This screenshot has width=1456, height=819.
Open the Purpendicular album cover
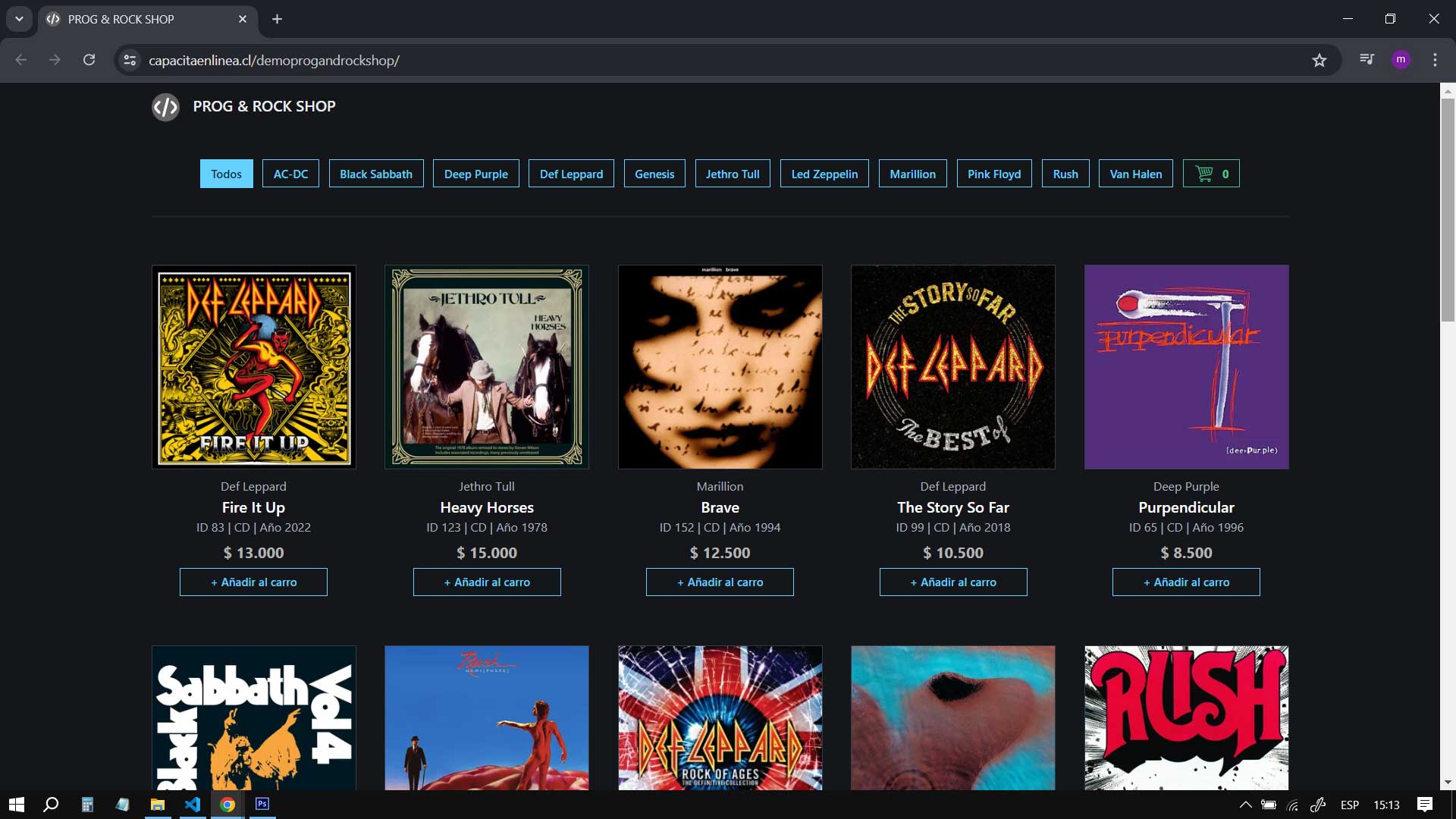tap(1187, 367)
